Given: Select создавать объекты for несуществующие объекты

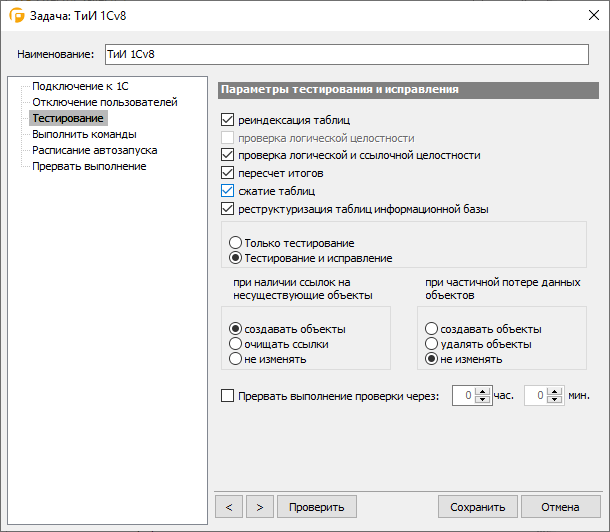Looking at the screenshot, I should point(235,329).
